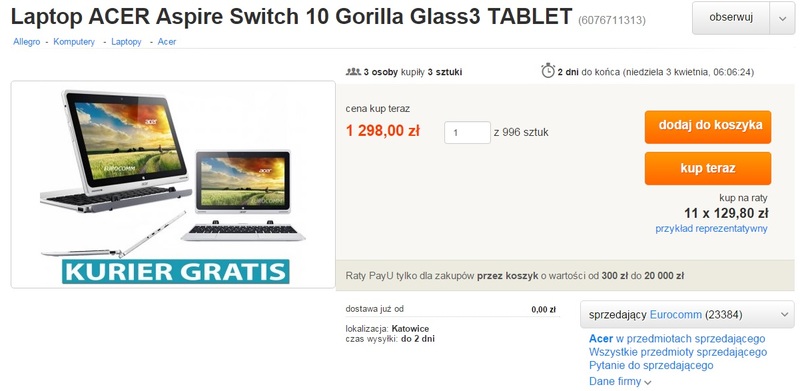Click the KURIER GRATIS banner

click(x=176, y=272)
